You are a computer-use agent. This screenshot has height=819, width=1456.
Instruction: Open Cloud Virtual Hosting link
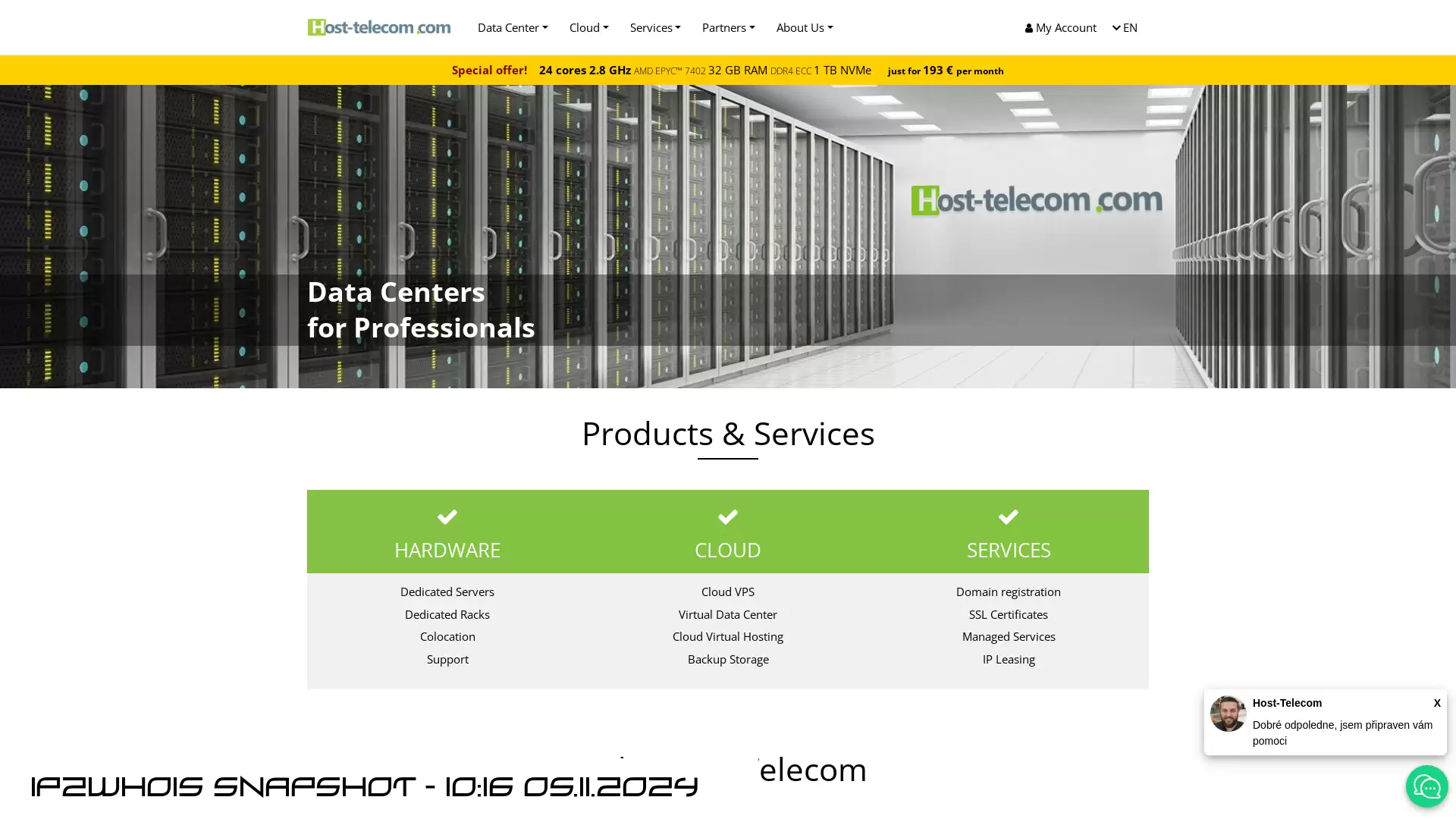728,636
